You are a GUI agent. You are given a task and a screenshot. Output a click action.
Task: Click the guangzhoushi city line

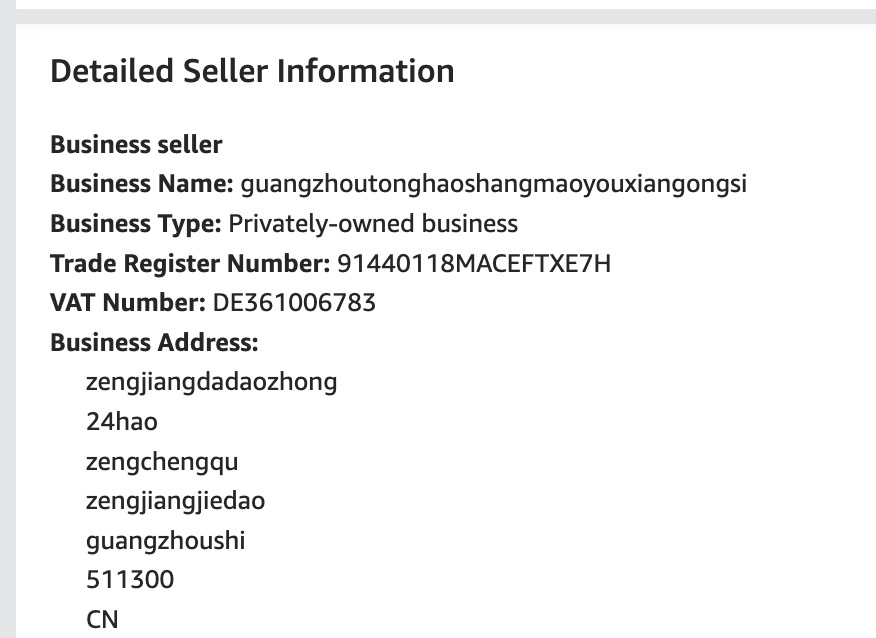[166, 540]
